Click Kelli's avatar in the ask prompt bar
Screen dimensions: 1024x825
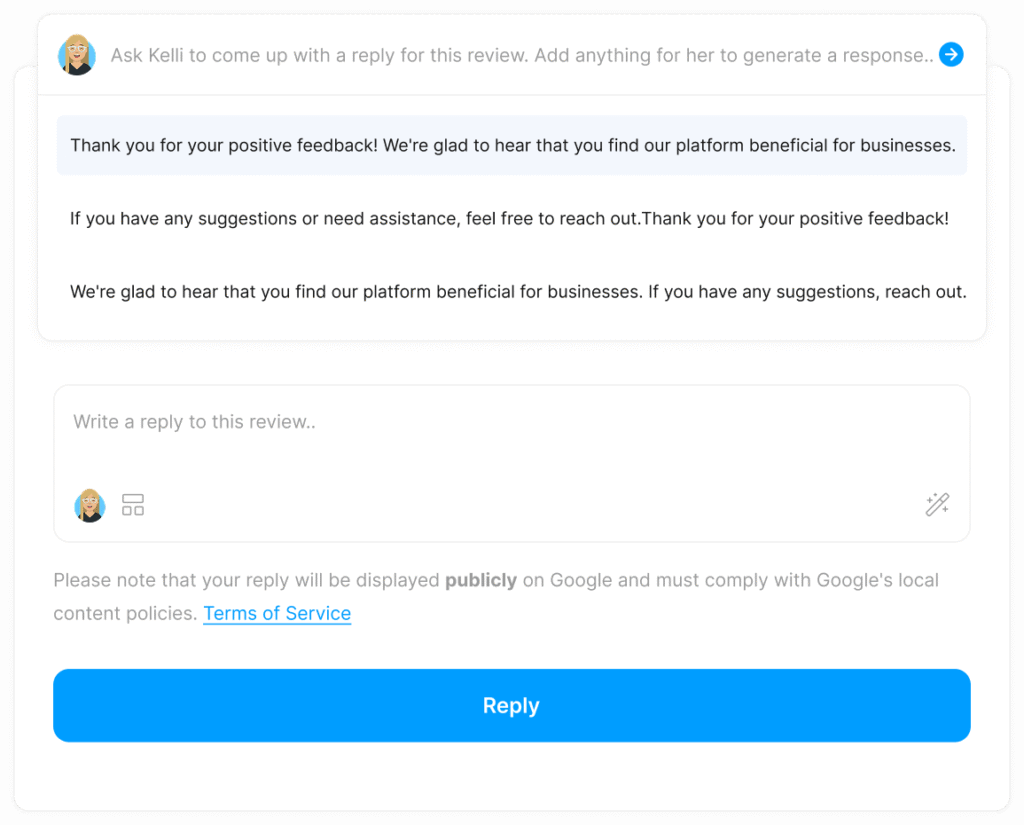click(77, 55)
